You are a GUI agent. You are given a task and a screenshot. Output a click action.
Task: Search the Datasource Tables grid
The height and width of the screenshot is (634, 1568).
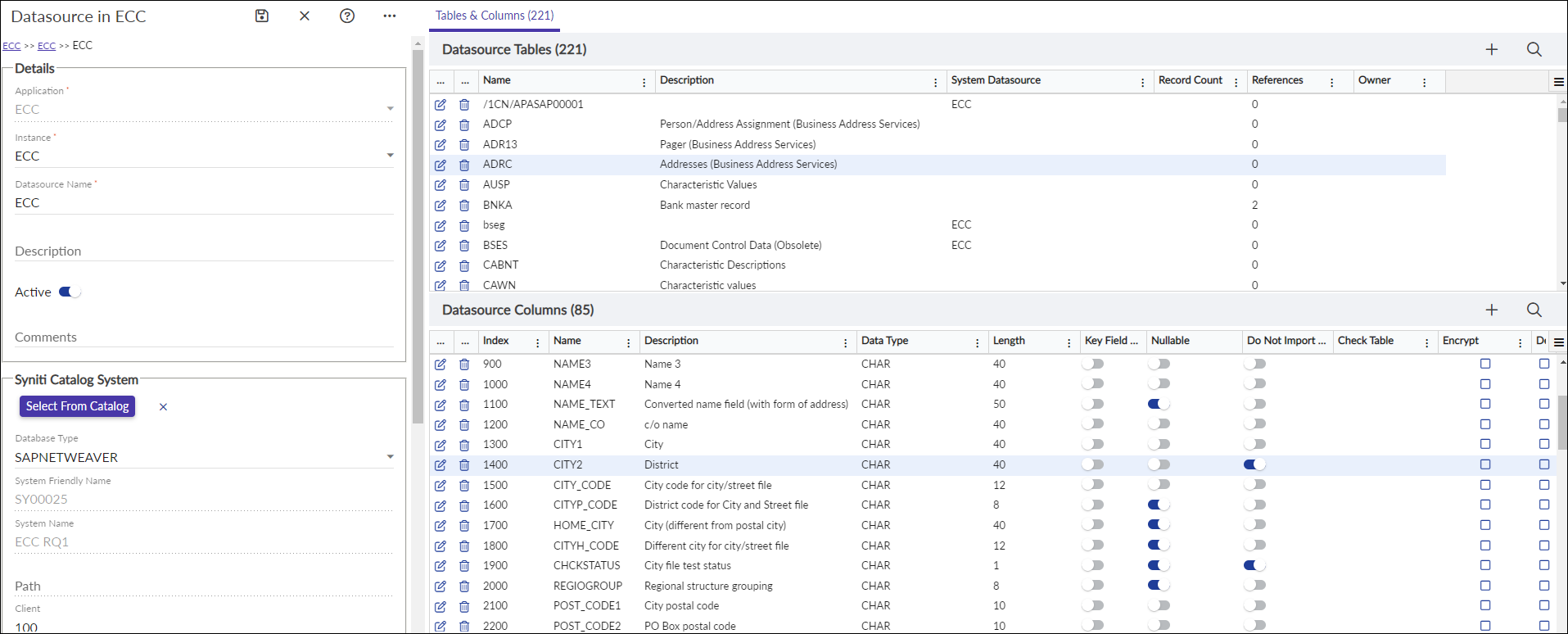[x=1534, y=49]
